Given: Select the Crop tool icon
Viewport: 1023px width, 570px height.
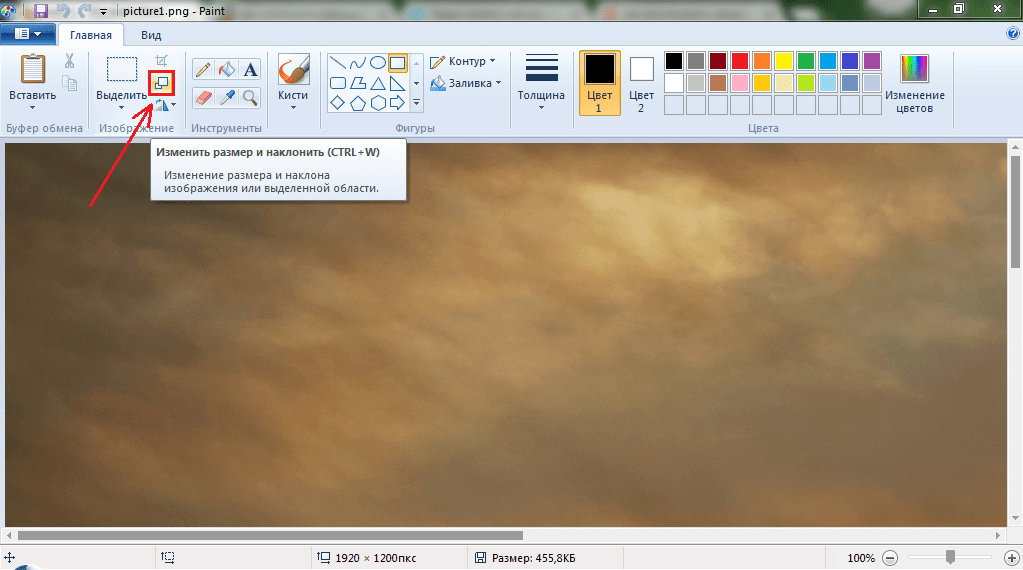Looking at the screenshot, I should pyautogui.click(x=161, y=61).
